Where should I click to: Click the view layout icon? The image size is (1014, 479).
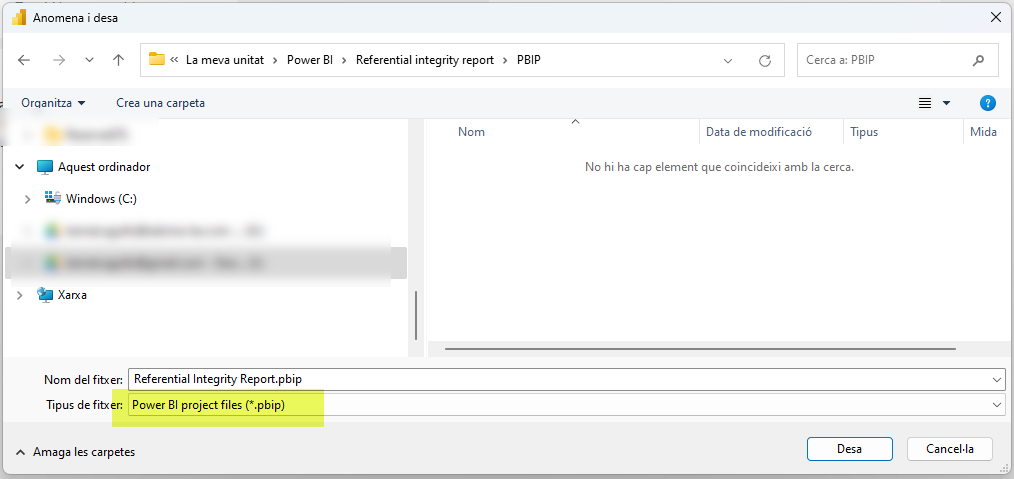[925, 103]
